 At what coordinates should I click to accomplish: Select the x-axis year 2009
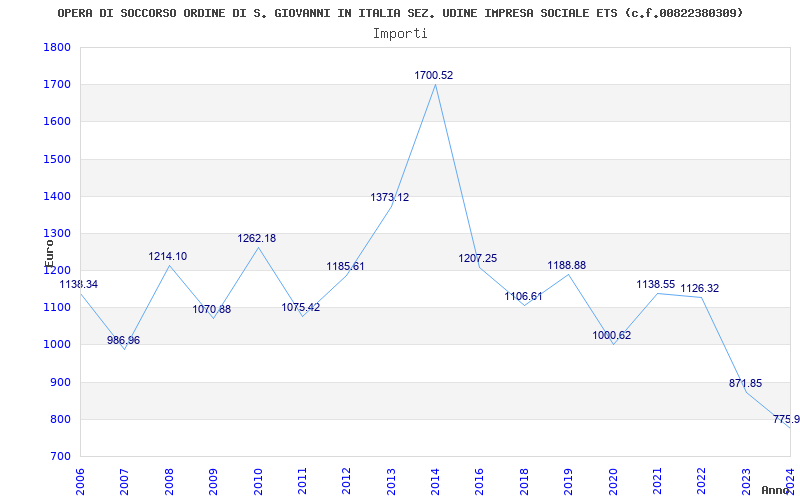[213, 481]
